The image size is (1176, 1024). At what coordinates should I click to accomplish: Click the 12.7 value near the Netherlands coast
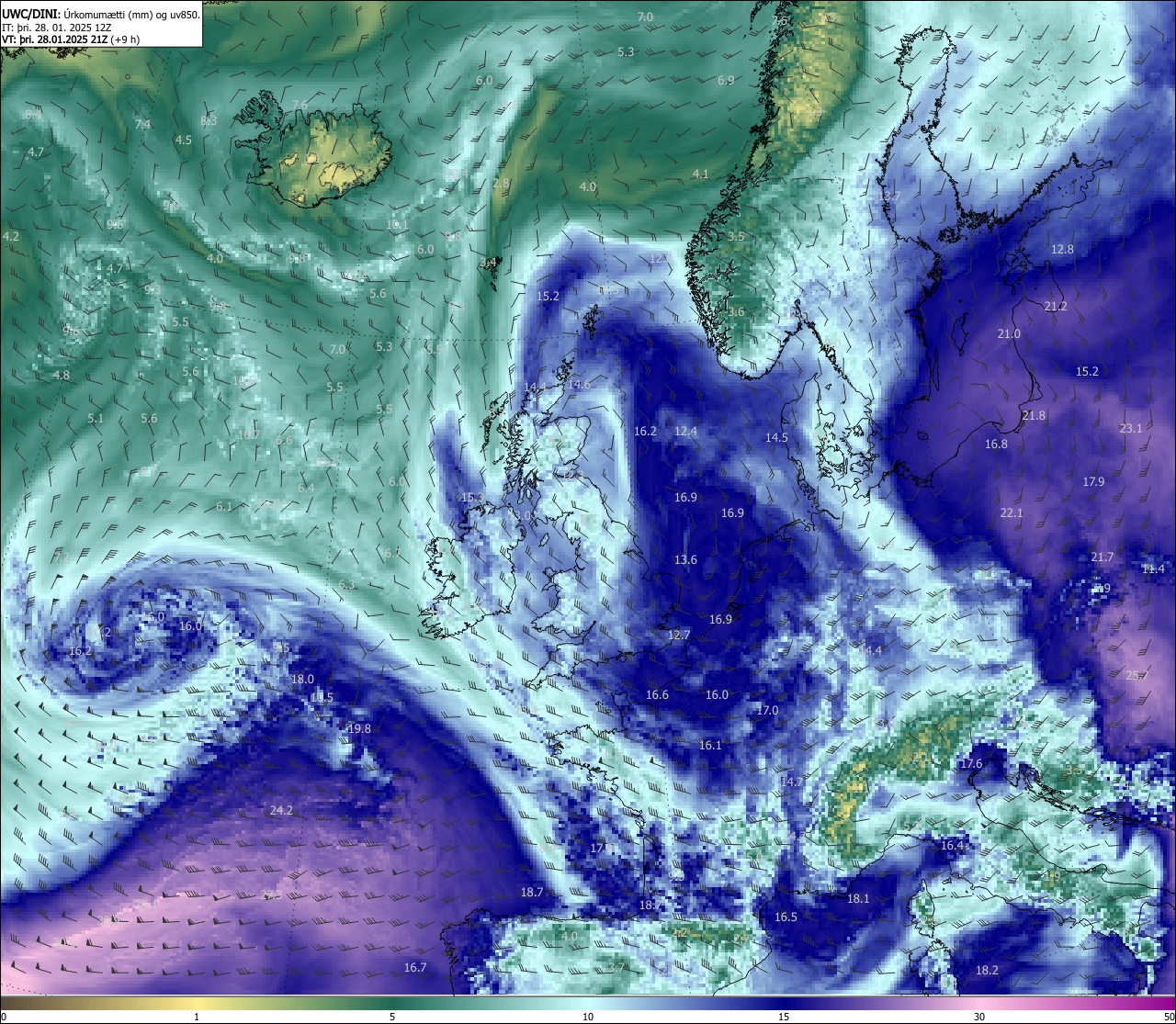click(x=679, y=635)
